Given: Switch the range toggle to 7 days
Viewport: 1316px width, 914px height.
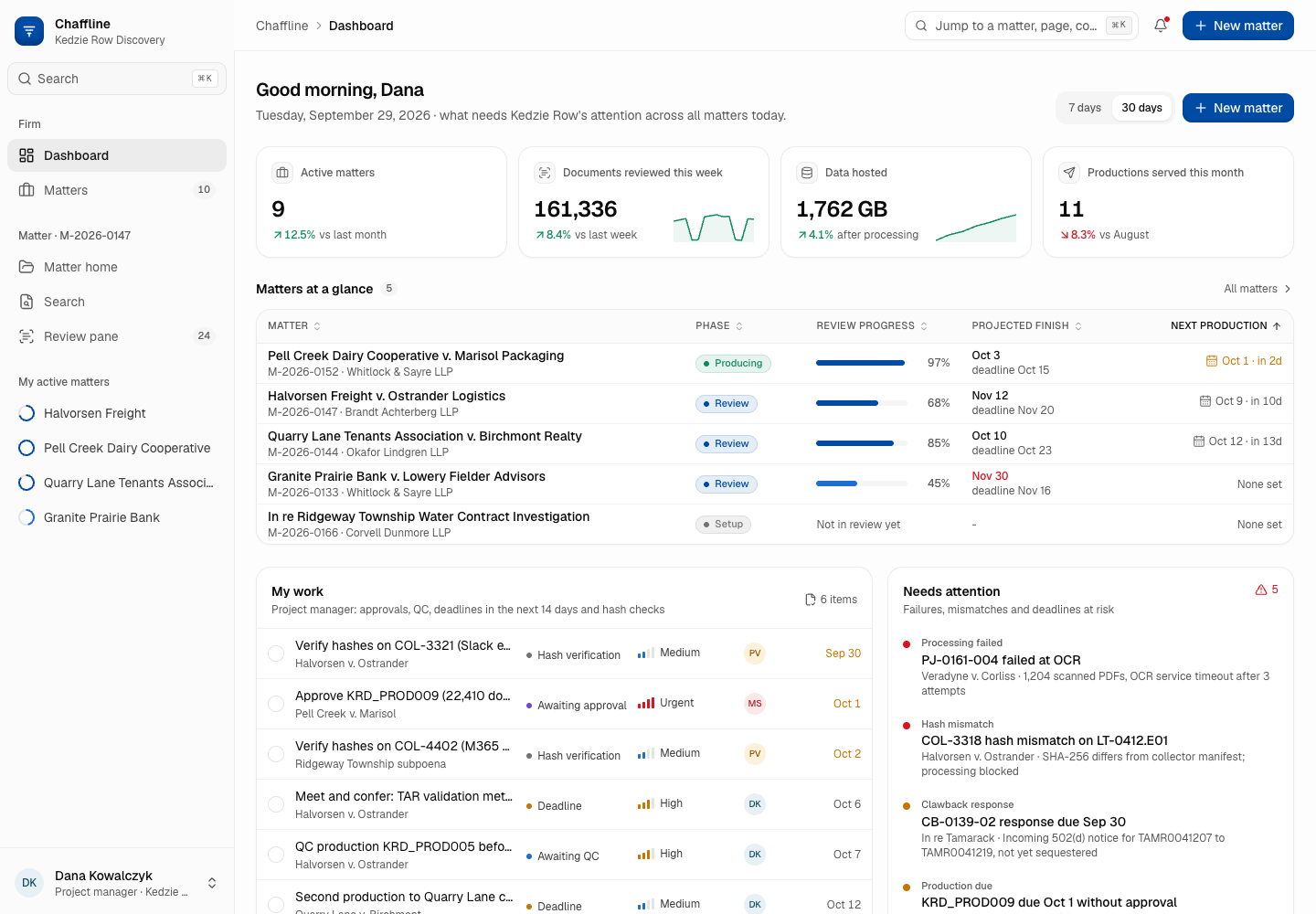Looking at the screenshot, I should [x=1085, y=108].
